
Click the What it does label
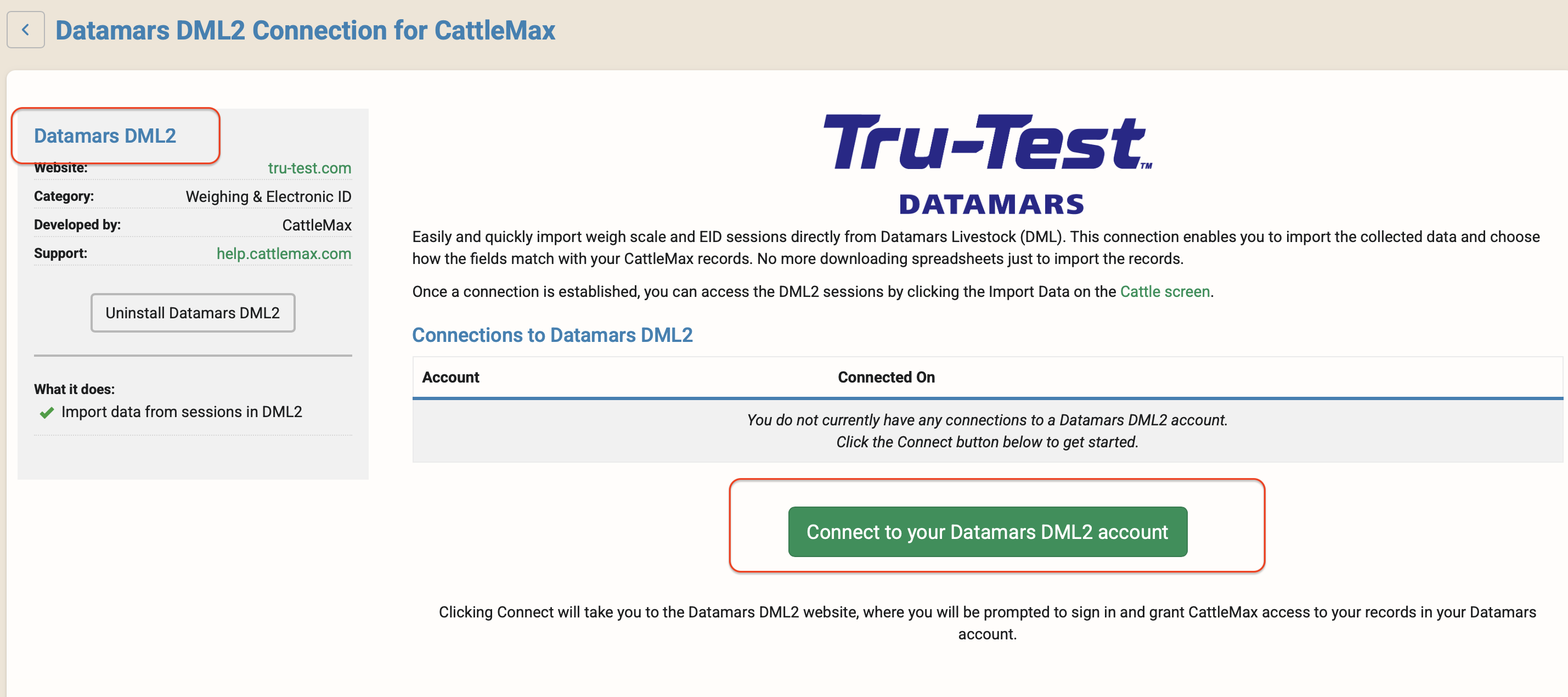[74, 389]
